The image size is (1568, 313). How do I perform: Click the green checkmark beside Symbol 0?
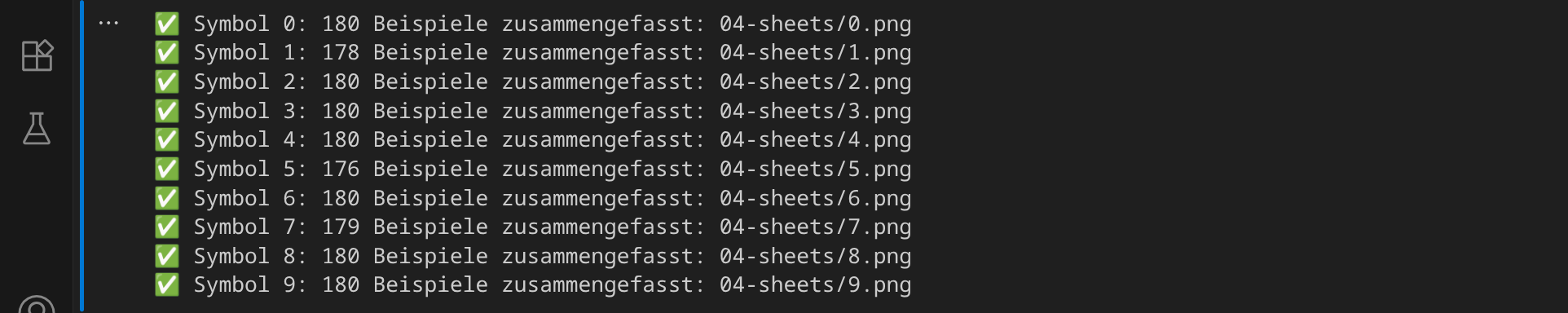point(167,24)
